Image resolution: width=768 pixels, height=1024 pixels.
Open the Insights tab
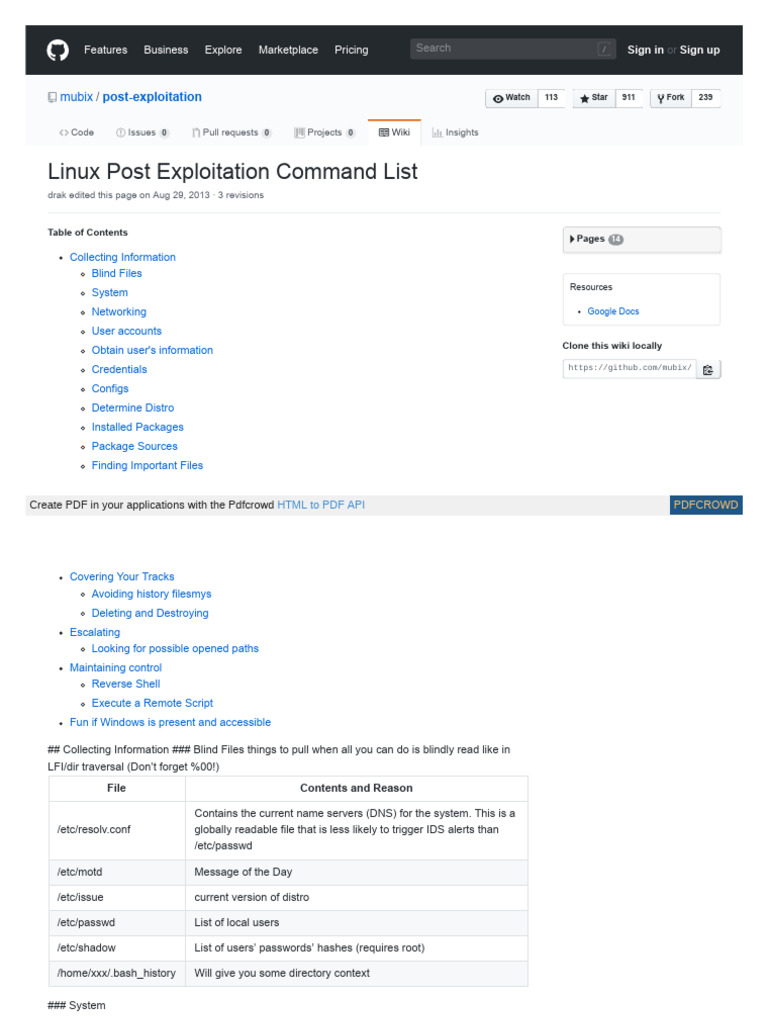[x=455, y=132]
